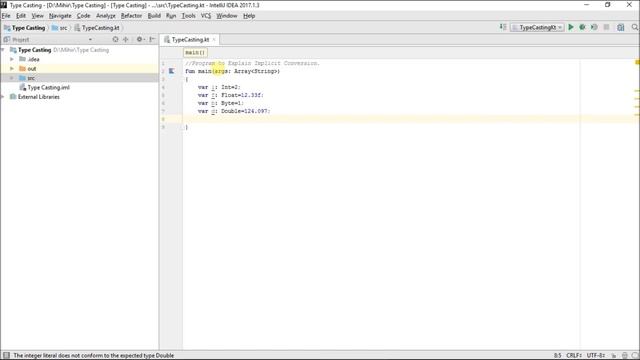This screenshot has width=640, height=360.
Task: Select Type Casting.iml file
Action: click(49, 87)
